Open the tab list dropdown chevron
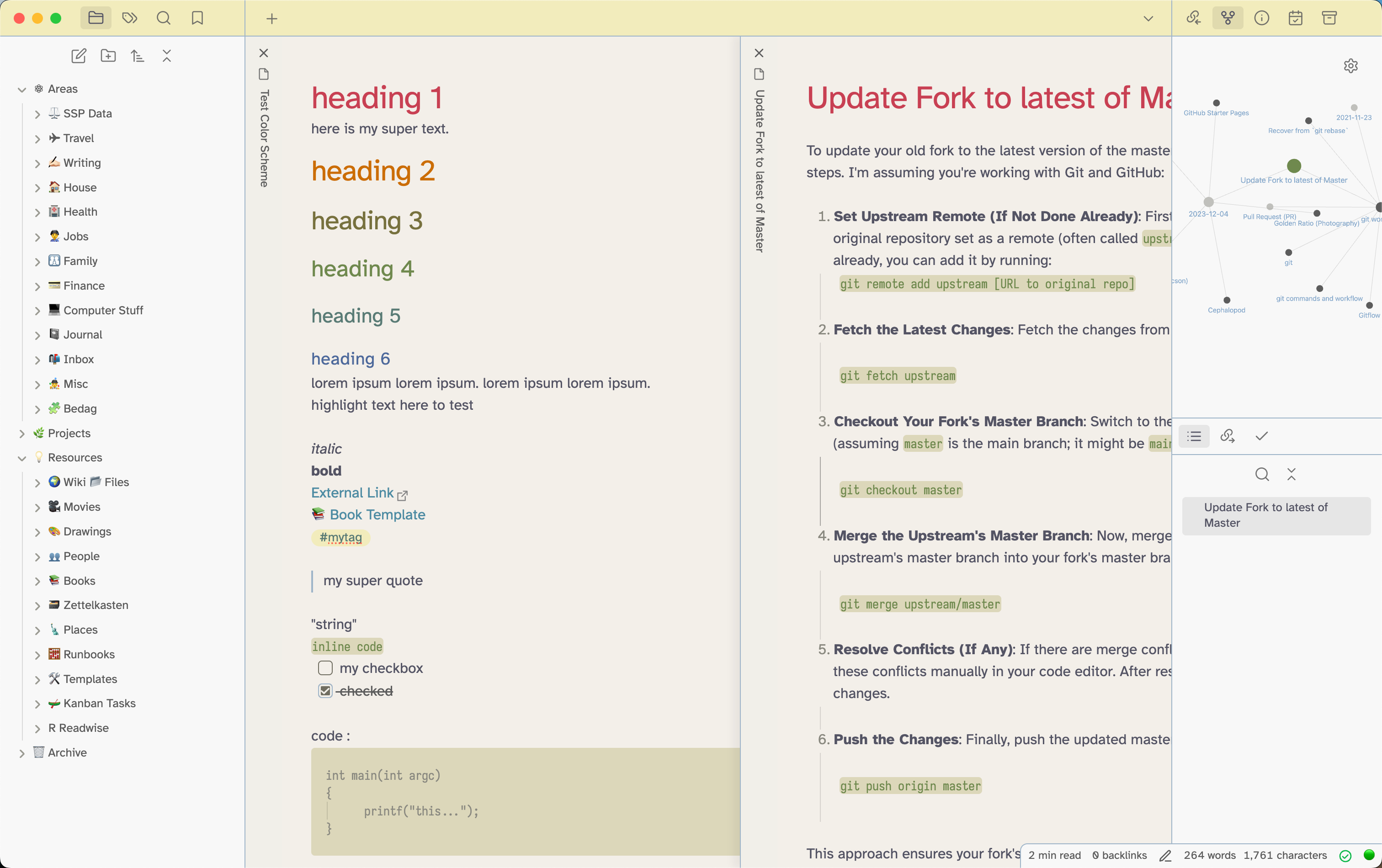 1148,18
